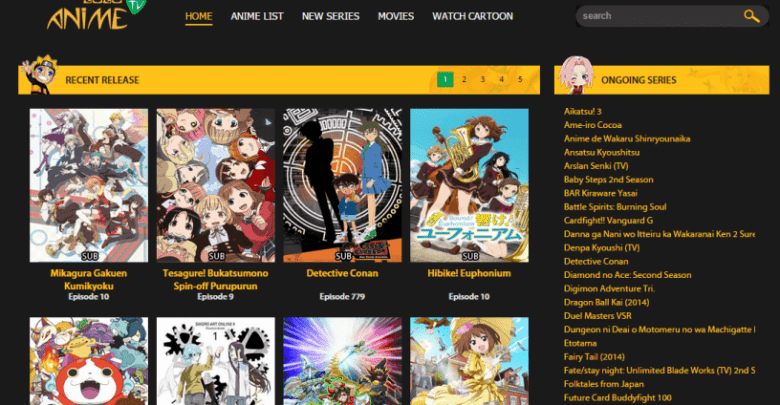Open Hibike! Euphonium poster thumbnail
Image resolution: width=780 pixels, height=405 pixels.
pos(469,186)
